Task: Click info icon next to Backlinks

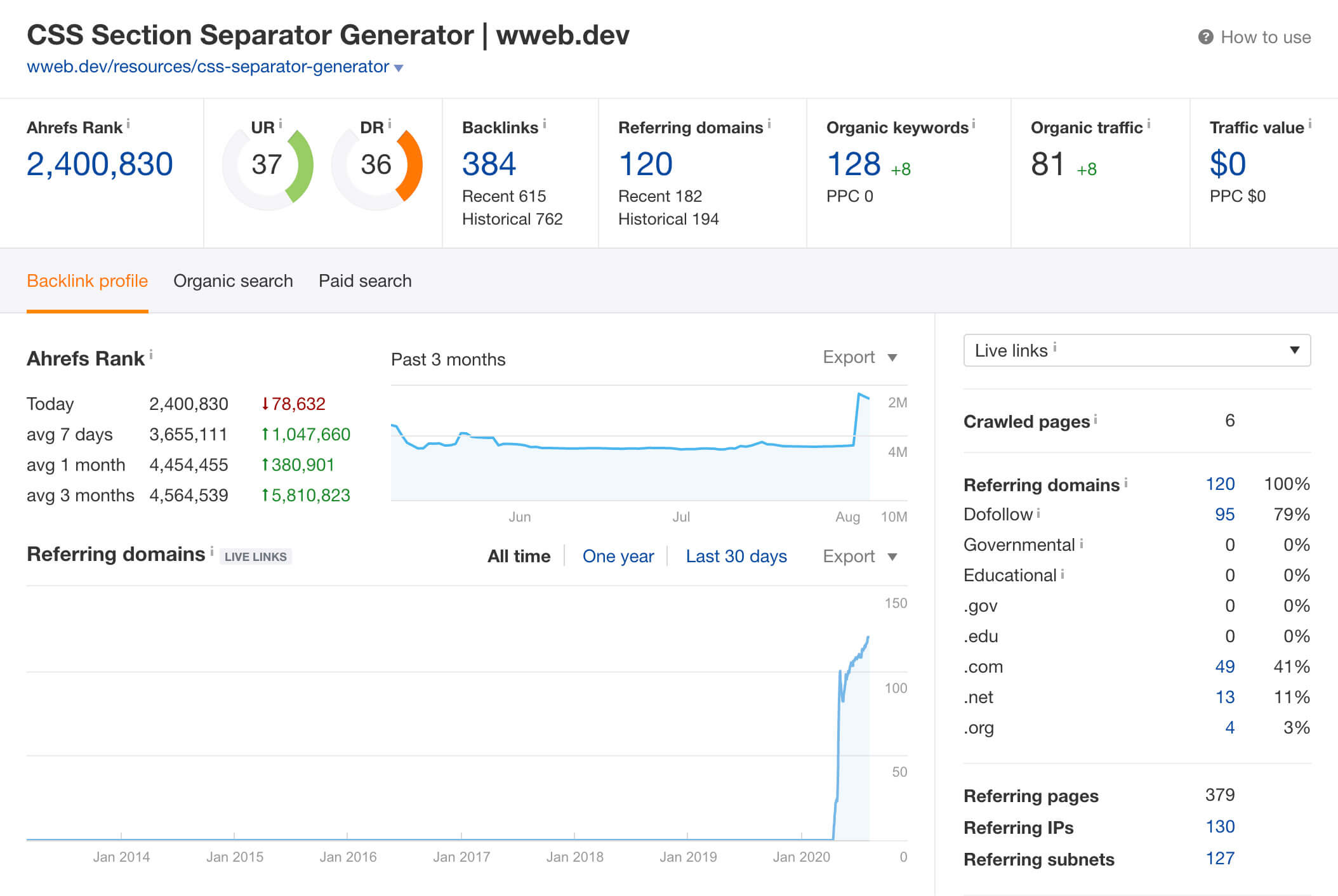Action: click(x=545, y=124)
